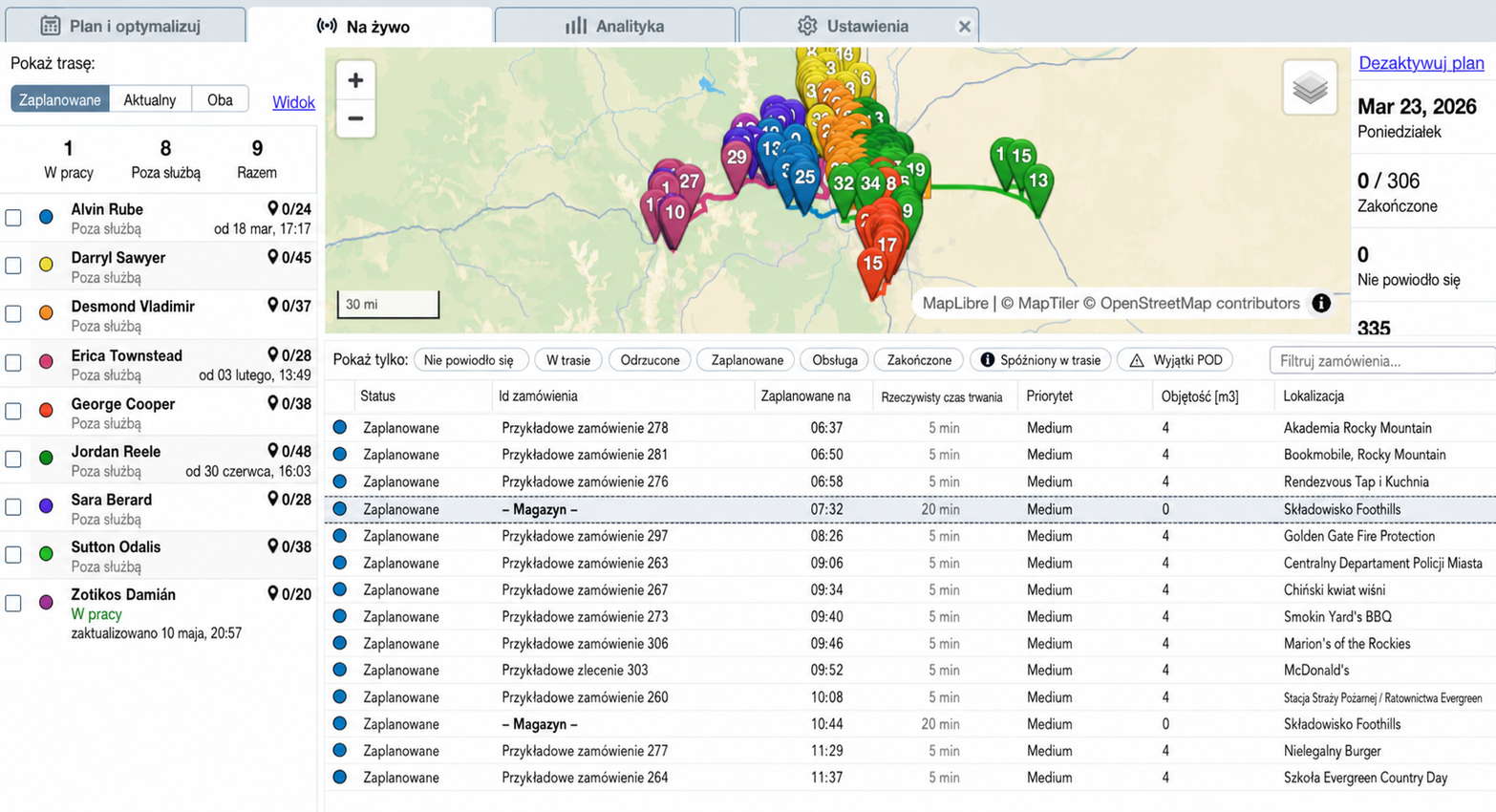This screenshot has width=1496, height=812.
Task: Close the Ustawienia tab
Action: click(x=965, y=27)
